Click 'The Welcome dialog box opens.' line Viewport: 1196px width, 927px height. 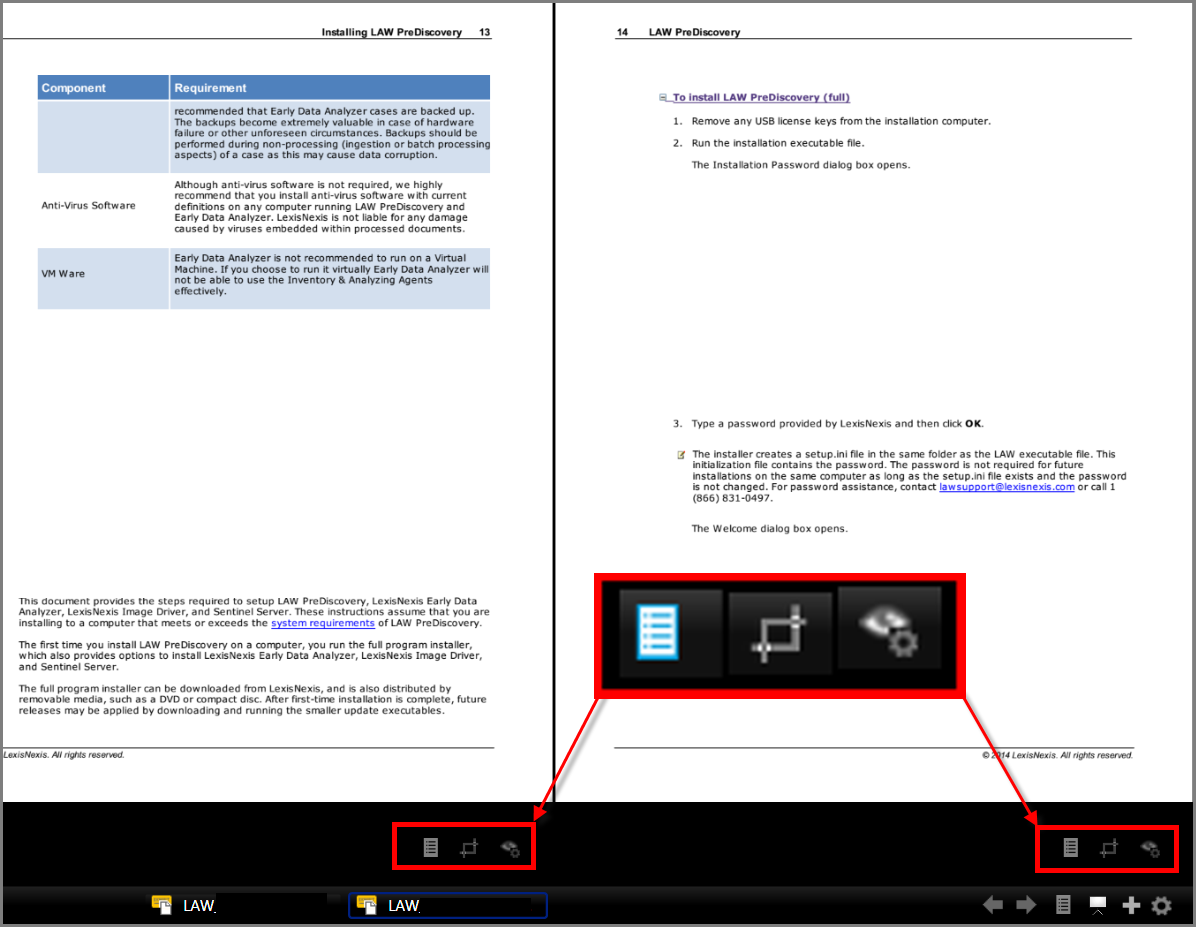point(769,529)
